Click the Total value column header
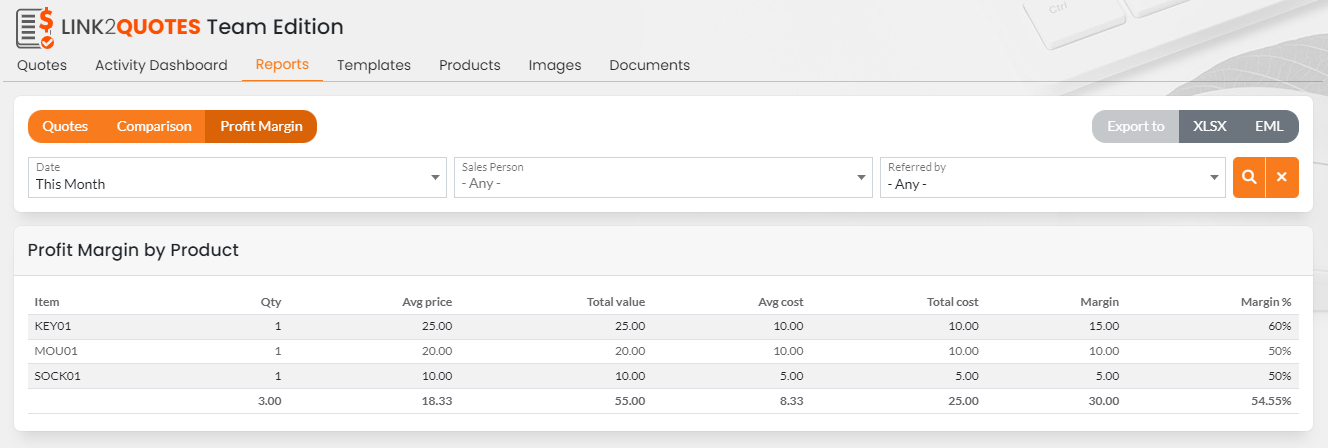 [616, 301]
